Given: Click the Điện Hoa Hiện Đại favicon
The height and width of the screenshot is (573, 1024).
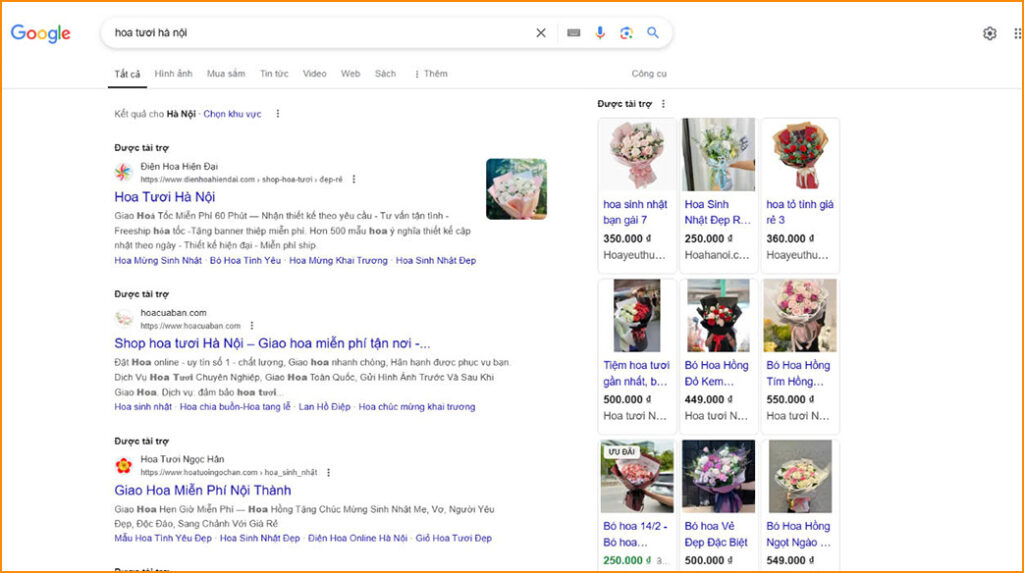Looking at the screenshot, I should 123,172.
